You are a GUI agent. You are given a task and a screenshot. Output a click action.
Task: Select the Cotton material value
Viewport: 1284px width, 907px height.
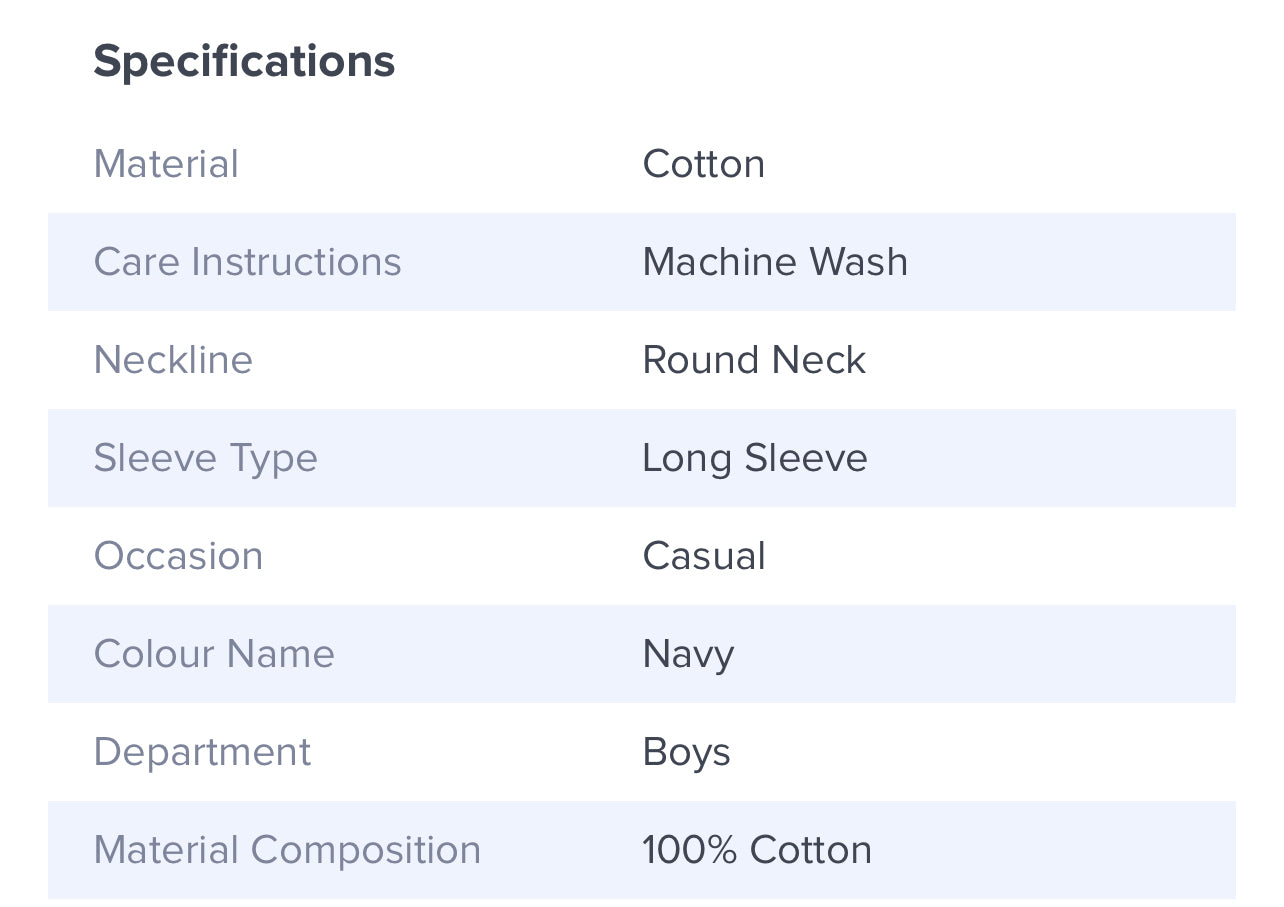pos(703,164)
